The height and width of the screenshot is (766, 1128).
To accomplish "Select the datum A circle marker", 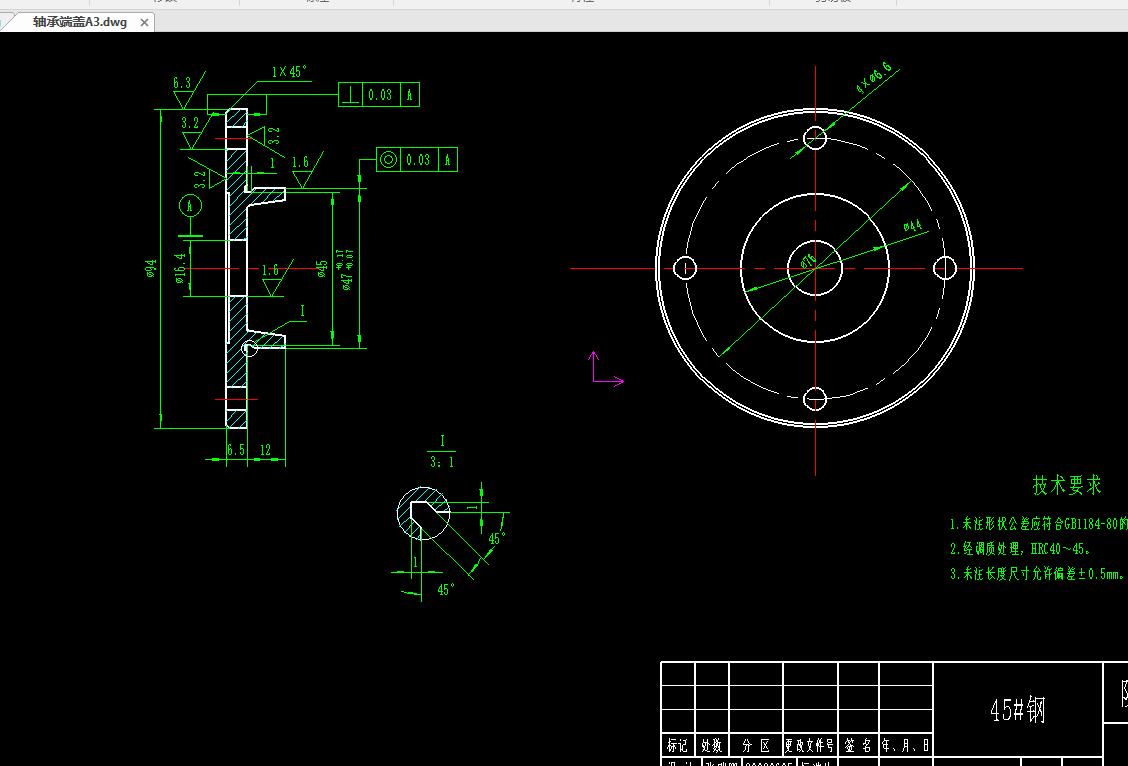I will (190, 206).
